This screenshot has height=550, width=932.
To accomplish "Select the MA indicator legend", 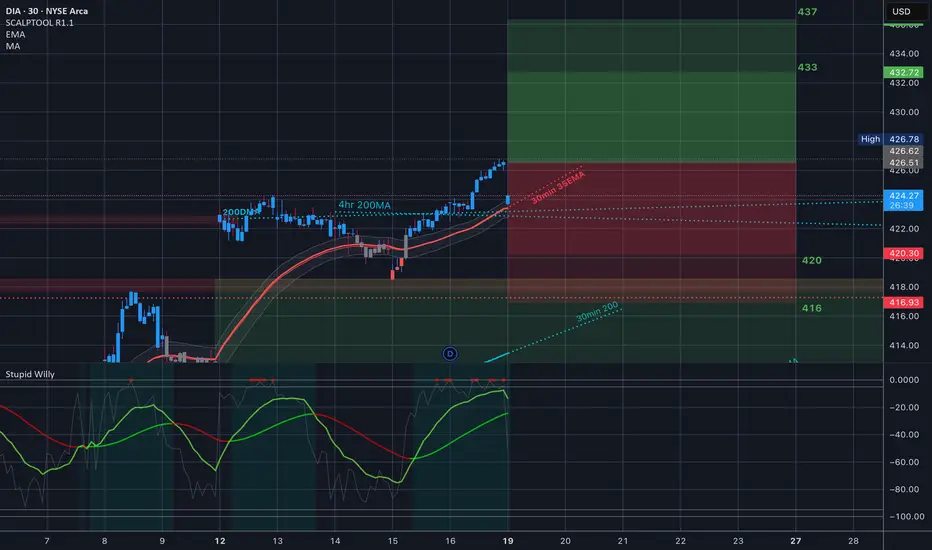I will pos(12,46).
